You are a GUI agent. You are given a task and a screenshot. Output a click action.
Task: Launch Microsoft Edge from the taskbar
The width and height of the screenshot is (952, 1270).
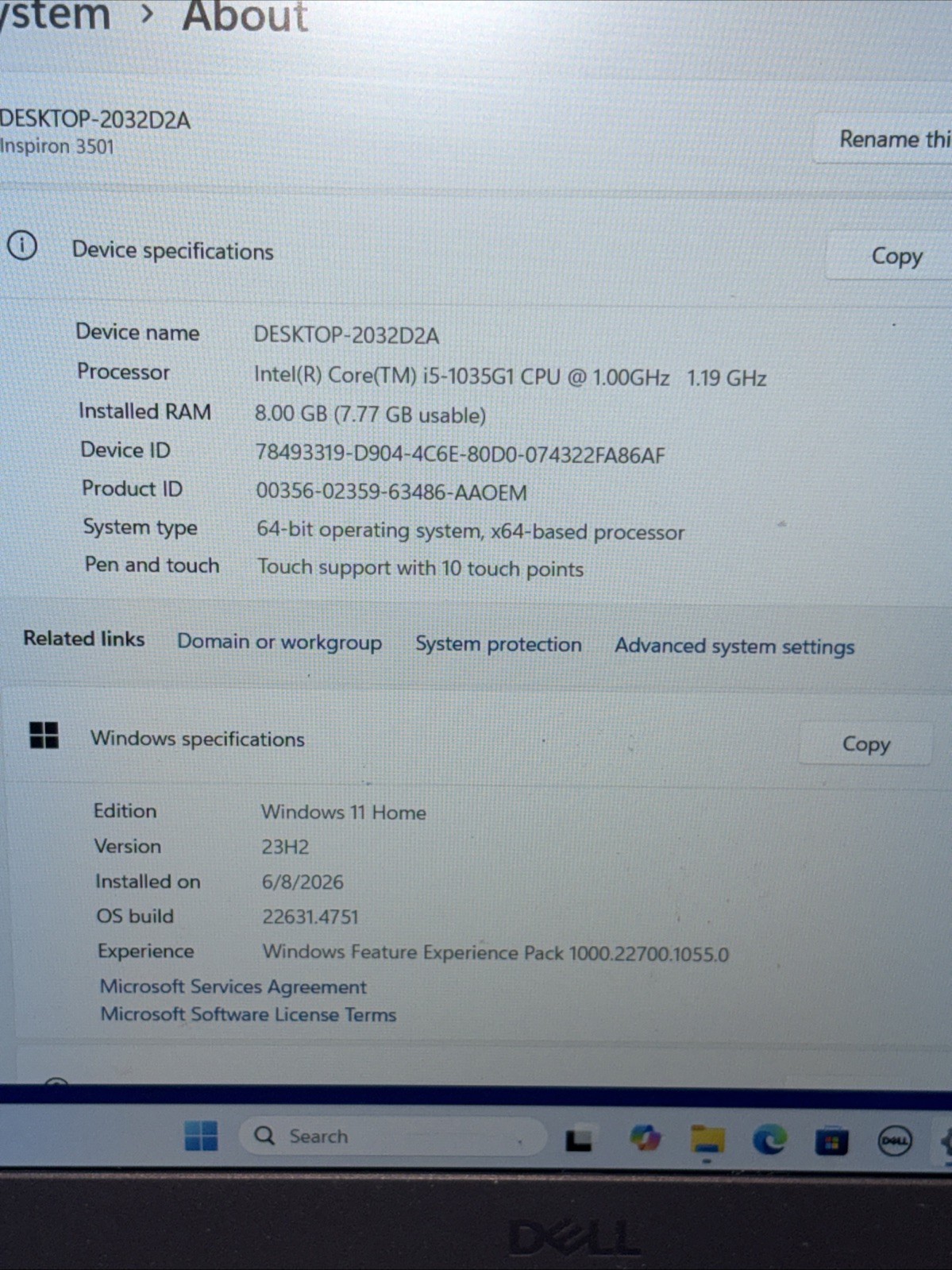(769, 1141)
